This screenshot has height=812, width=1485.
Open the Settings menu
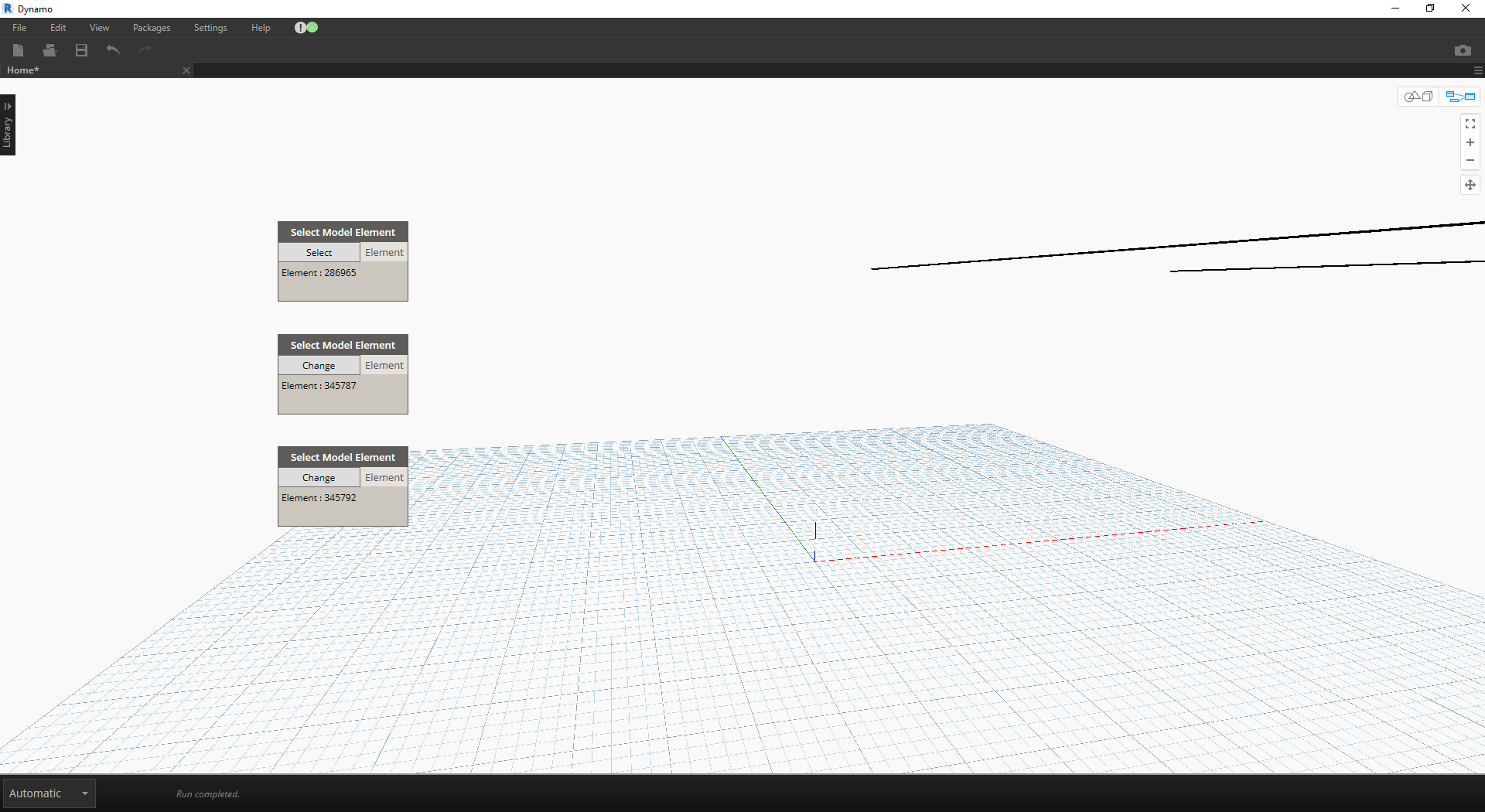click(210, 28)
